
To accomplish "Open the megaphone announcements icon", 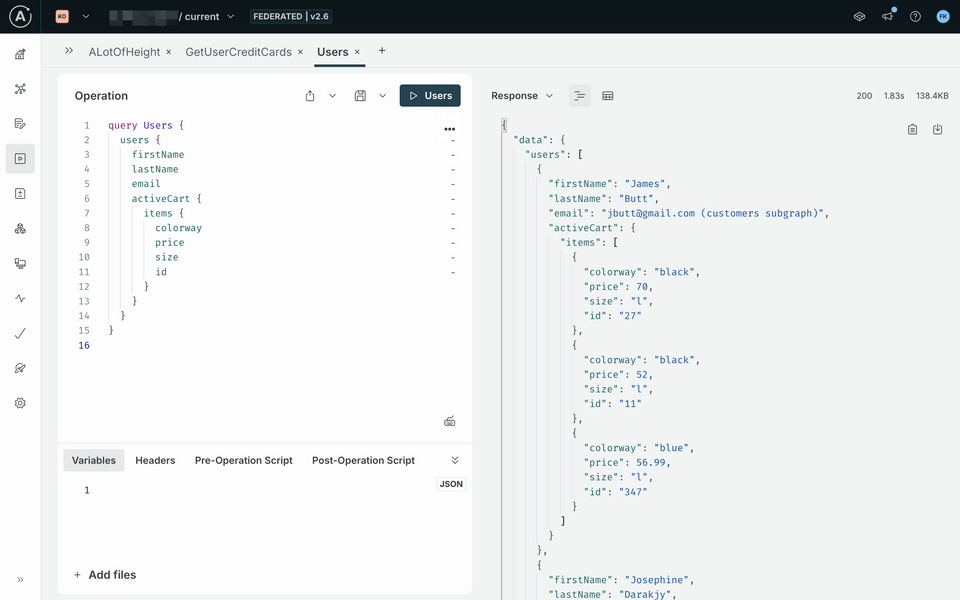I will pyautogui.click(x=888, y=17).
